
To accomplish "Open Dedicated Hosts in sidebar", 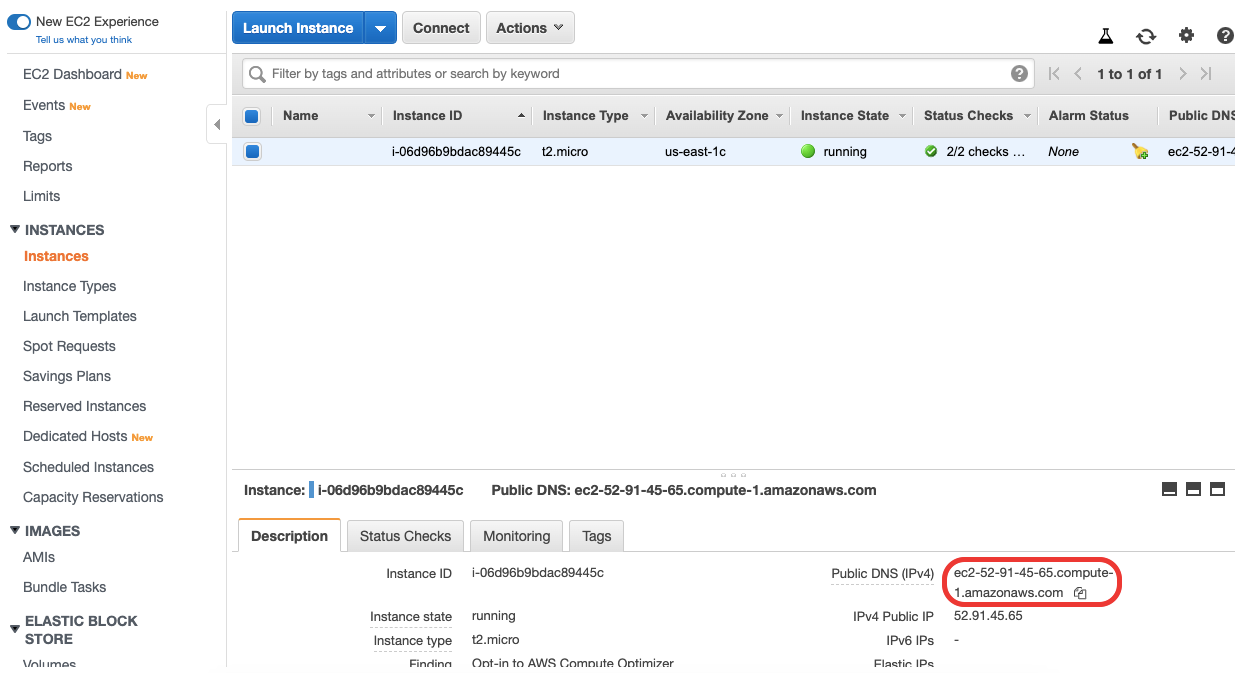I will (75, 436).
